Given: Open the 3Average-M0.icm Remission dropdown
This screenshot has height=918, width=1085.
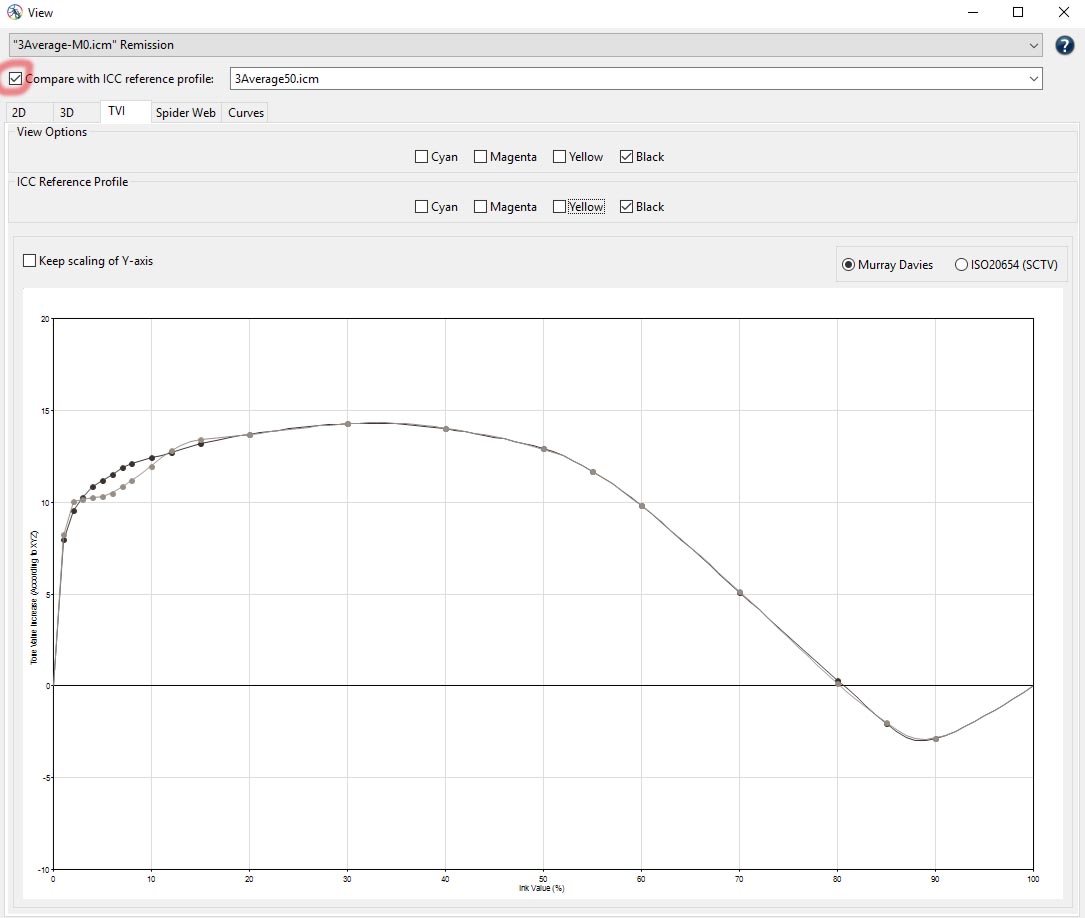Looking at the screenshot, I should [x=526, y=45].
